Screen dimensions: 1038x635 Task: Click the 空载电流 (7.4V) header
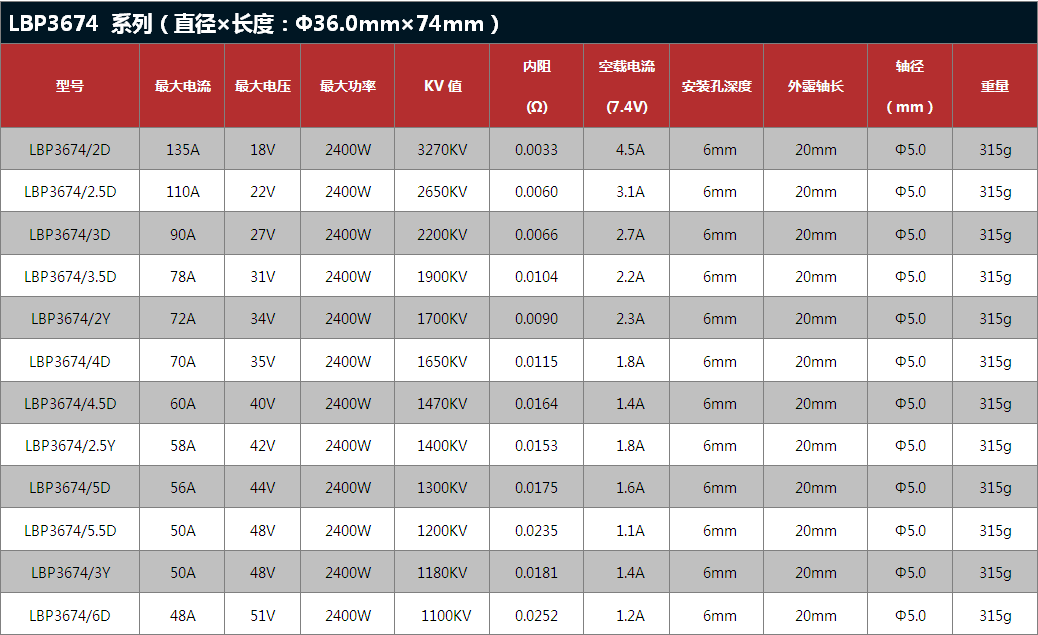(x=626, y=86)
